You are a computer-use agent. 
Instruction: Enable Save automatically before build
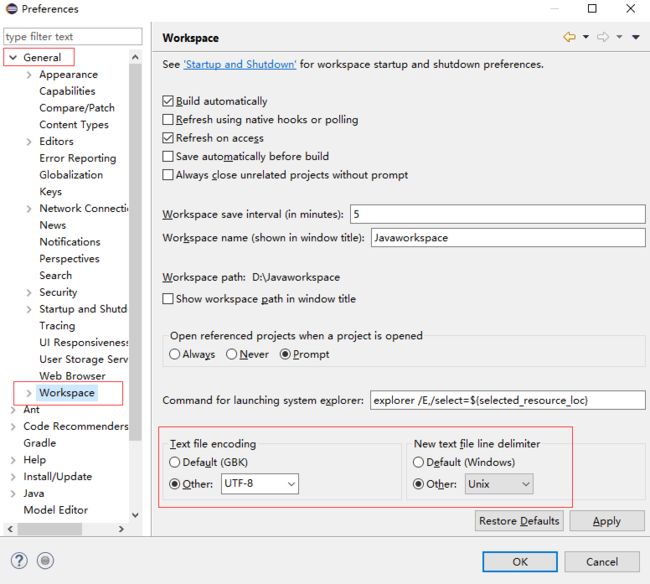[168, 156]
